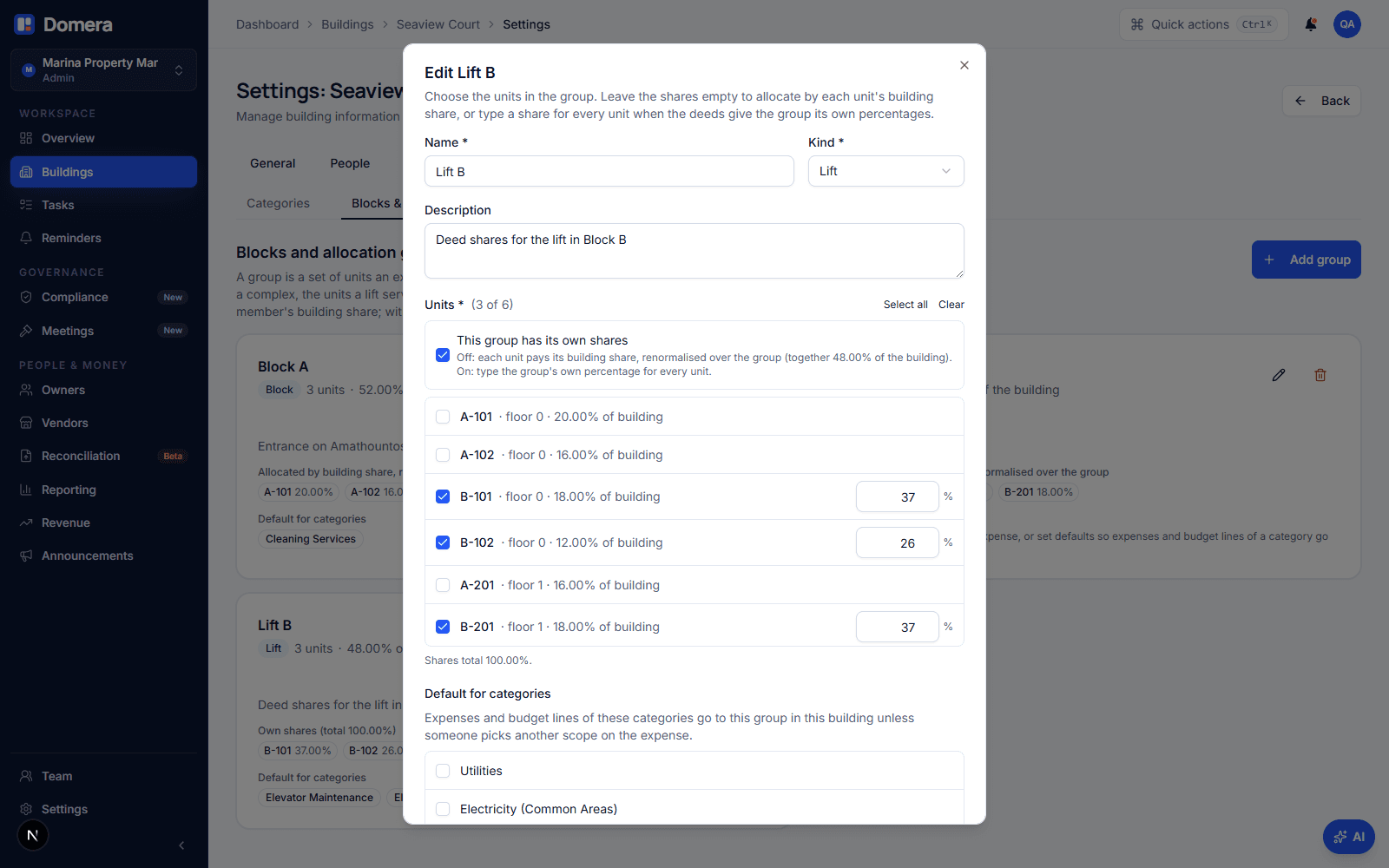The image size is (1389, 868).
Task: Check unit A-101 checkbox
Action: (x=443, y=417)
